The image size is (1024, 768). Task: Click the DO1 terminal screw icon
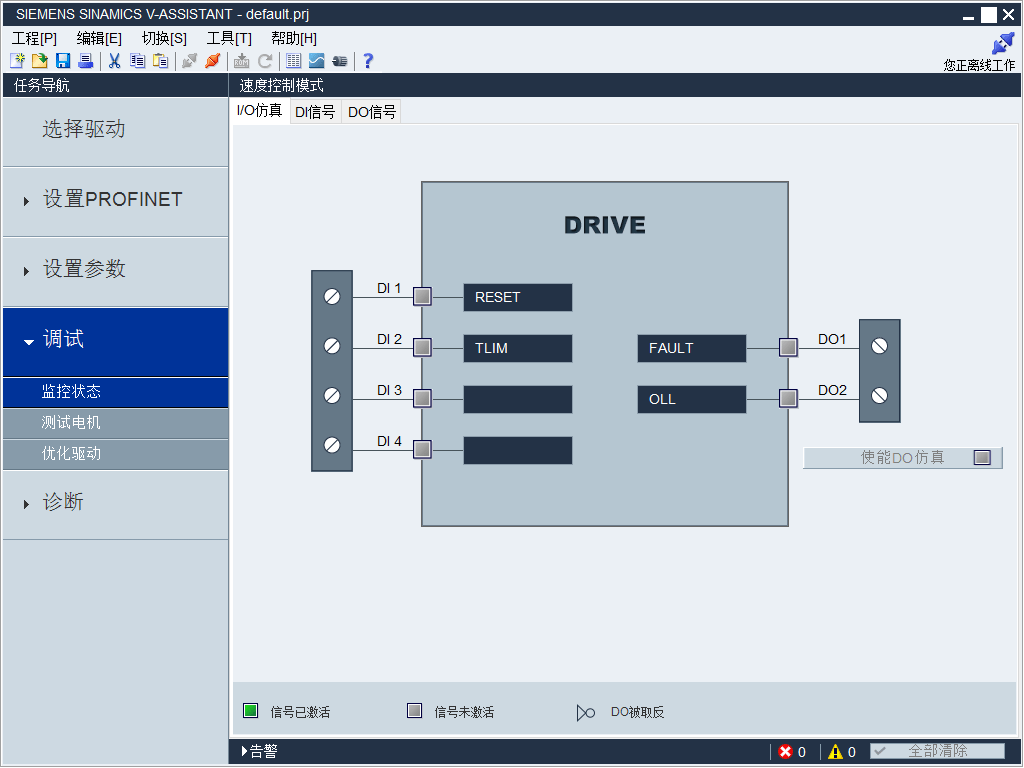click(x=880, y=346)
